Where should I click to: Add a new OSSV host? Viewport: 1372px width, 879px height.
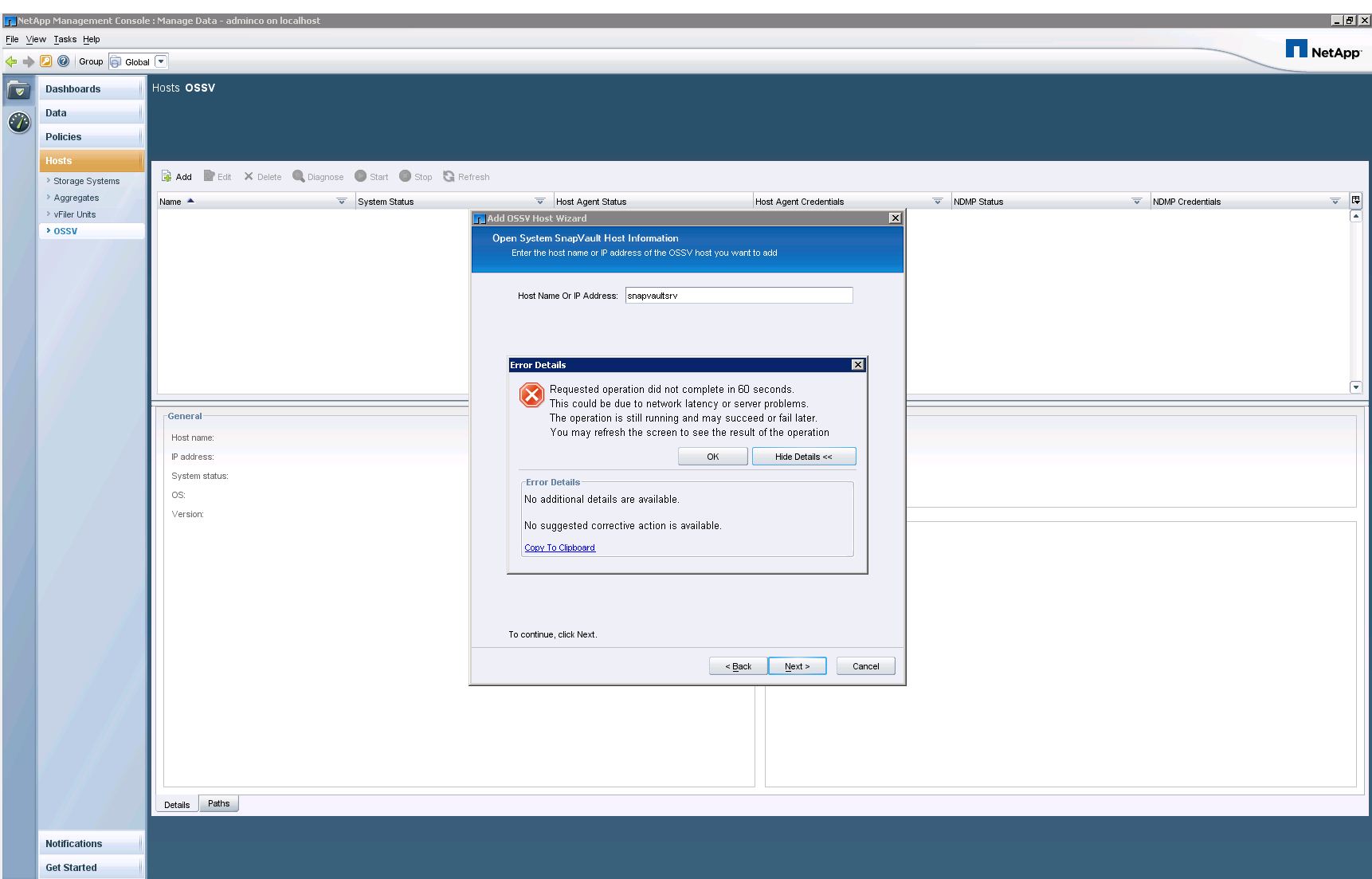point(177,177)
